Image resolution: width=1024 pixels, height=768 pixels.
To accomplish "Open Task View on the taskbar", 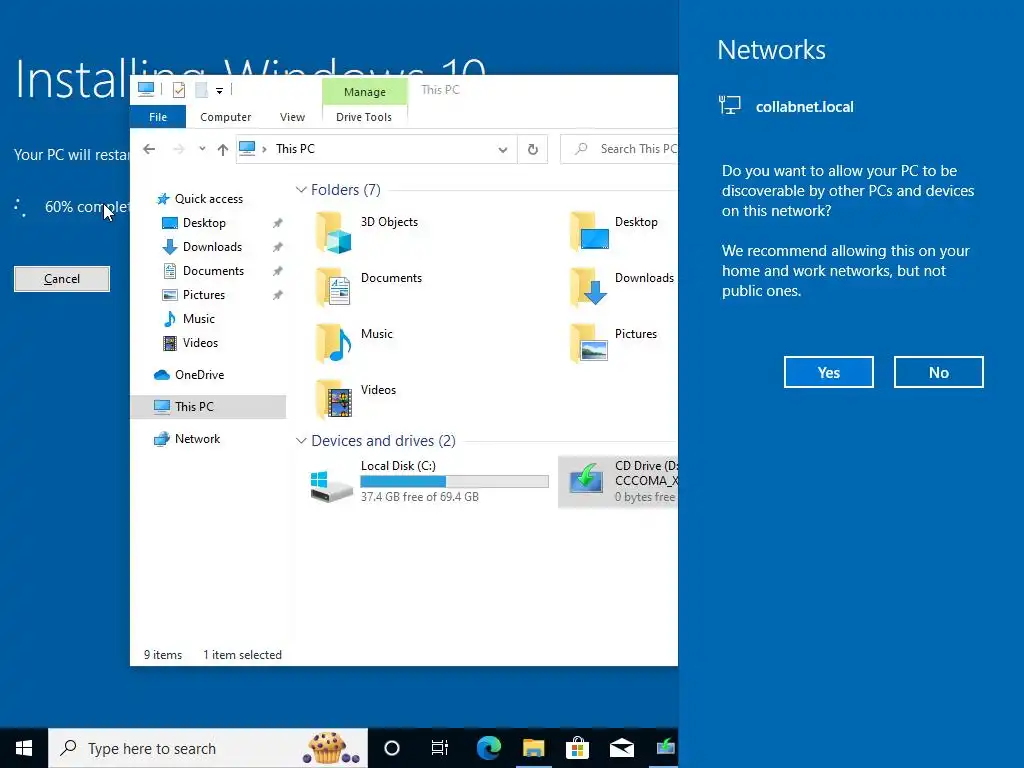I will pos(440,748).
